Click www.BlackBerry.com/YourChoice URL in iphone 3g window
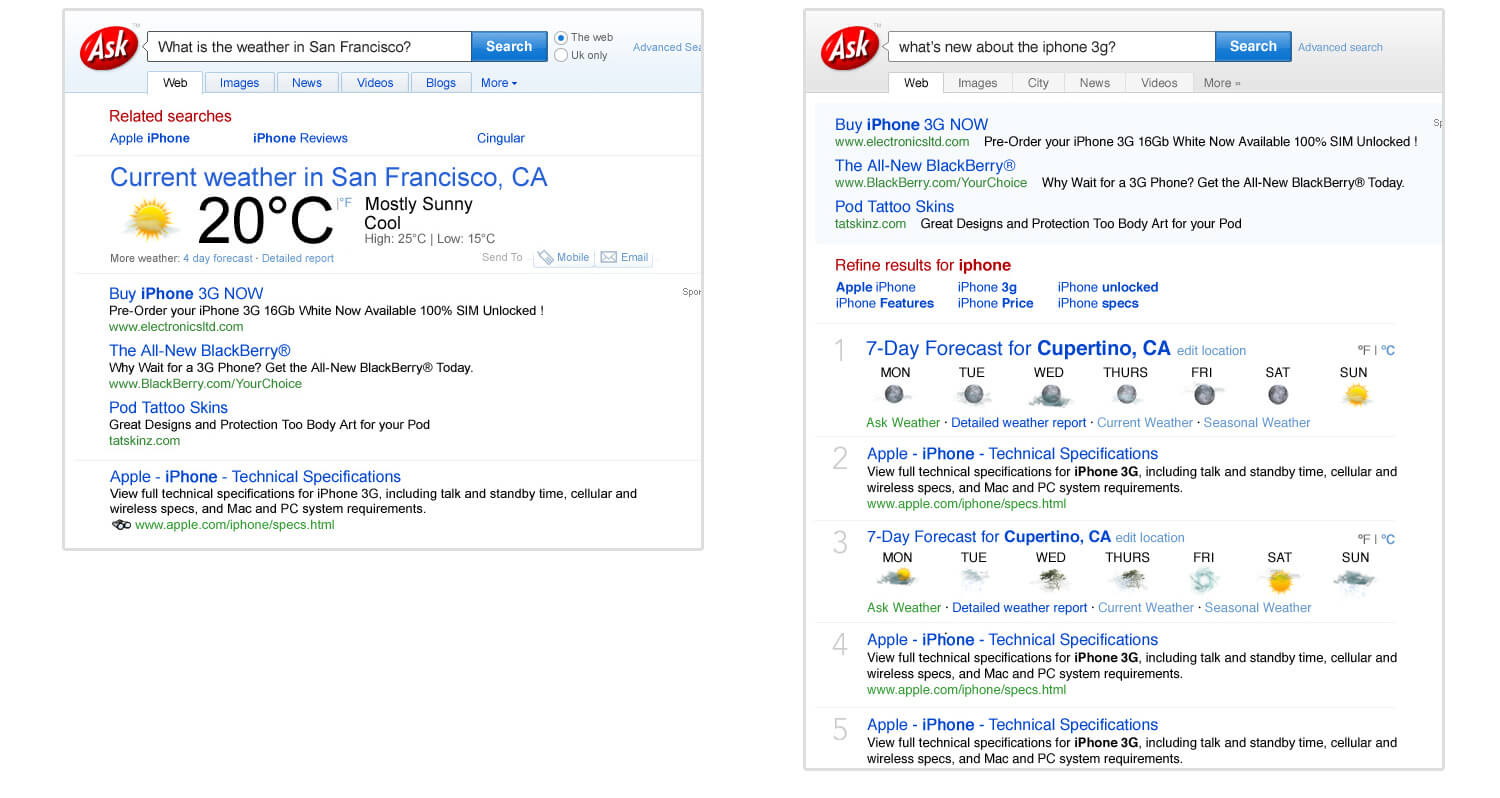 pyautogui.click(x=931, y=183)
